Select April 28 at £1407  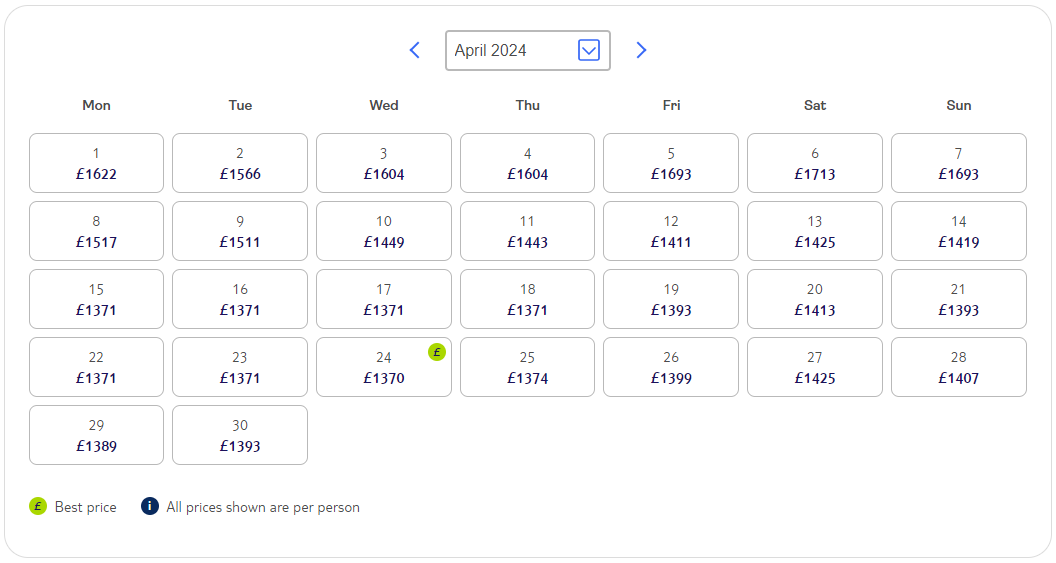pos(959,367)
